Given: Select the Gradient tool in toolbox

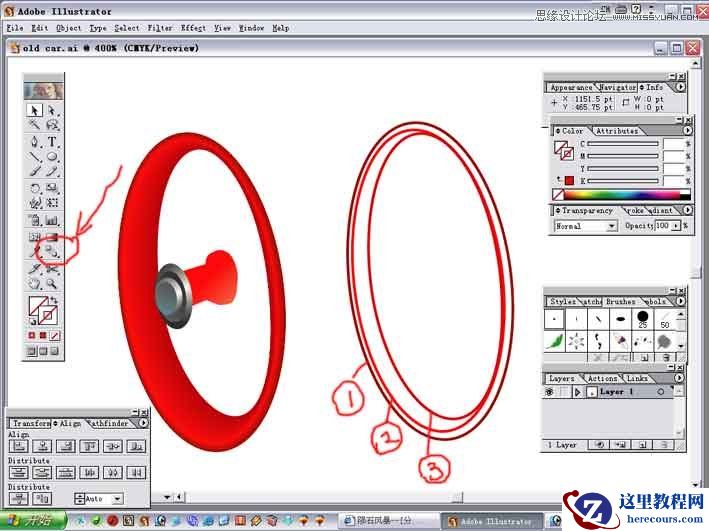Looking at the screenshot, I should (52, 237).
